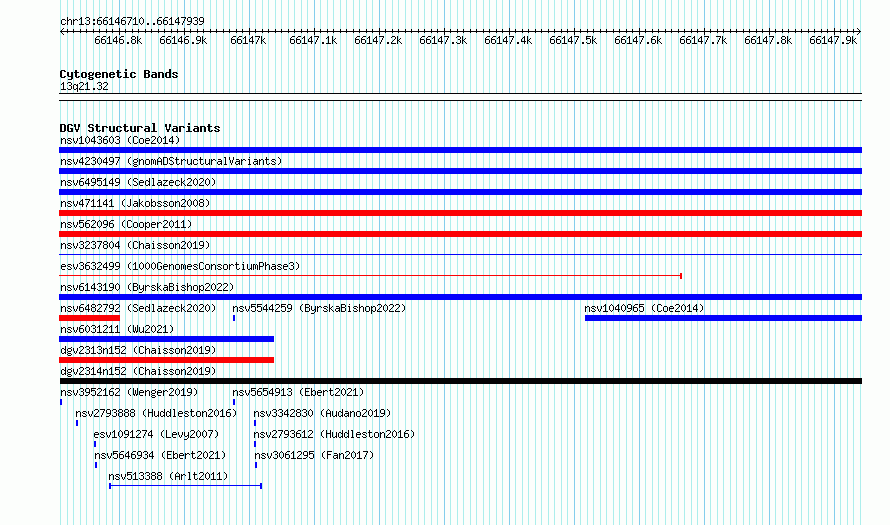890x525 pixels.
Task: Open nsv562096 (Cooper2011) variant
Action: click(x=126, y=224)
